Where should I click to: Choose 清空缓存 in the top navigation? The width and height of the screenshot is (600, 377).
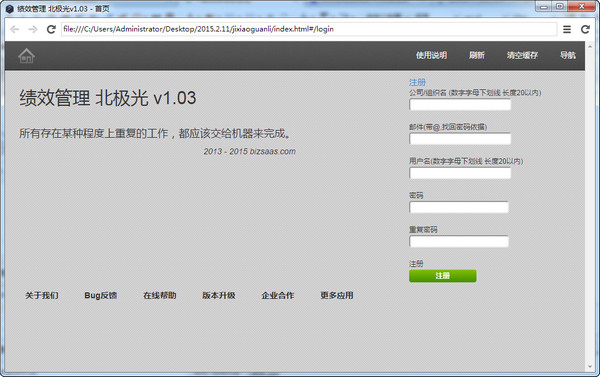tap(522, 55)
